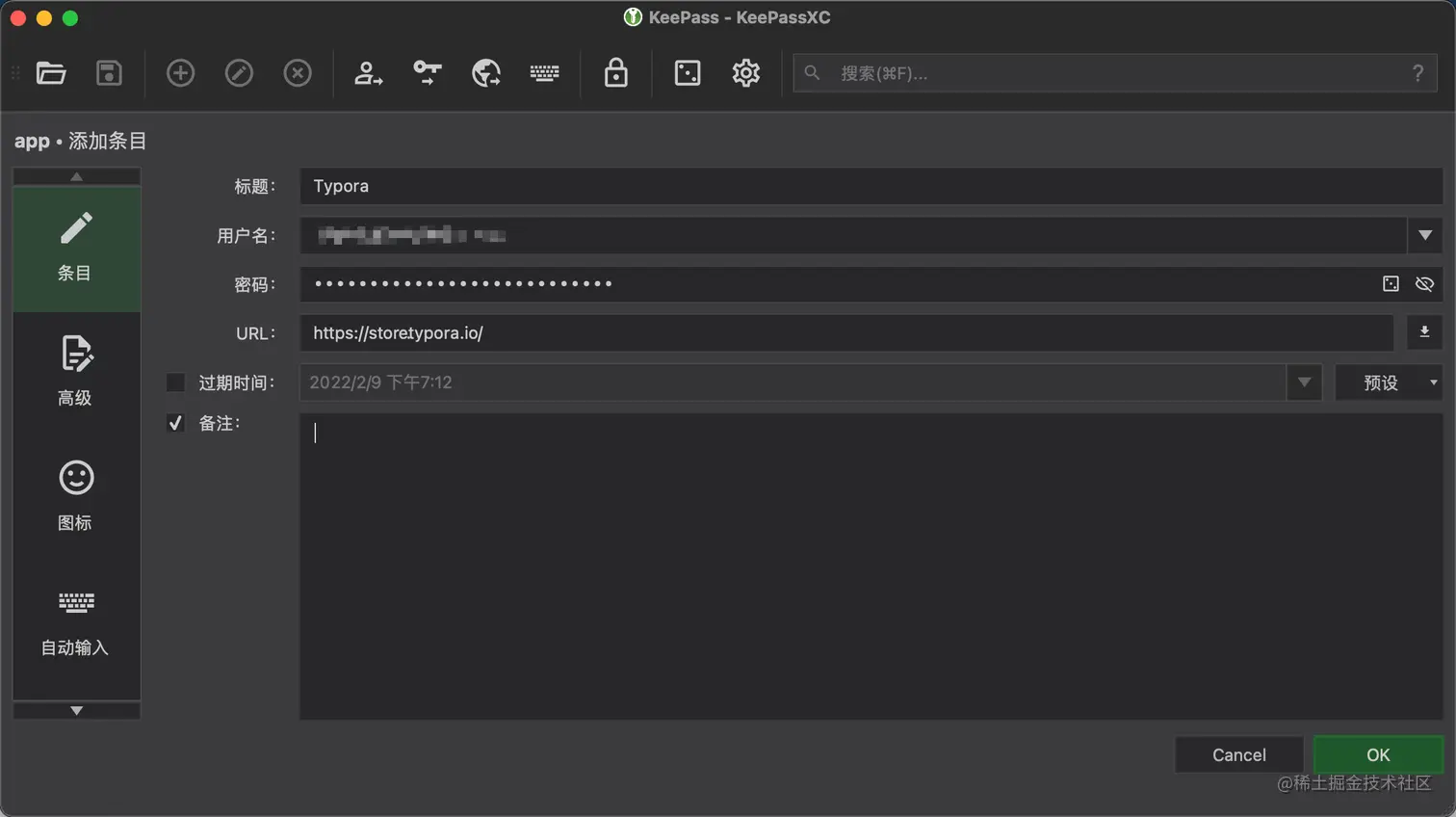
Task: Perform Auto-Type keyboard toolbar icon
Action: [x=544, y=73]
